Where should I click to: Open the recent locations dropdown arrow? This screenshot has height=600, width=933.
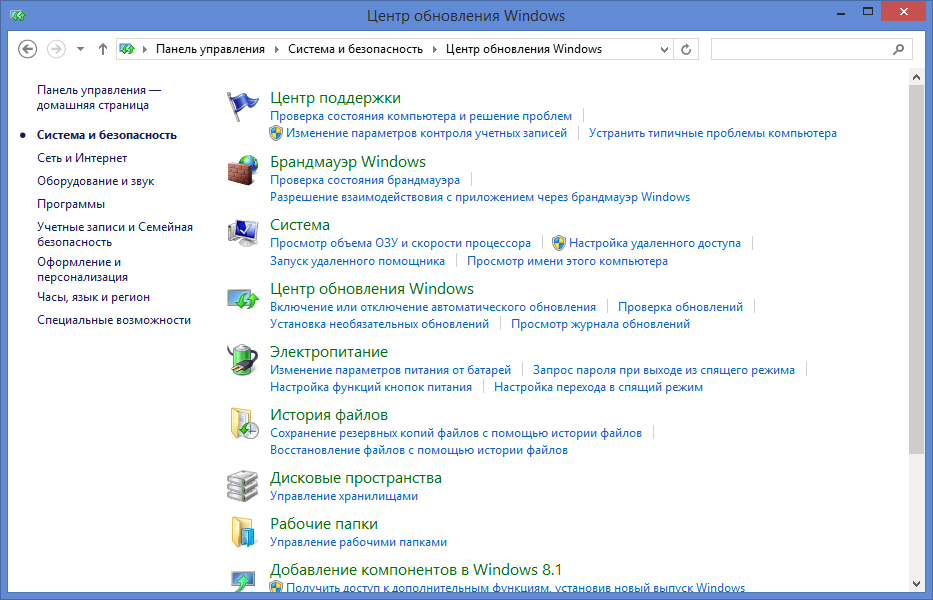80,49
